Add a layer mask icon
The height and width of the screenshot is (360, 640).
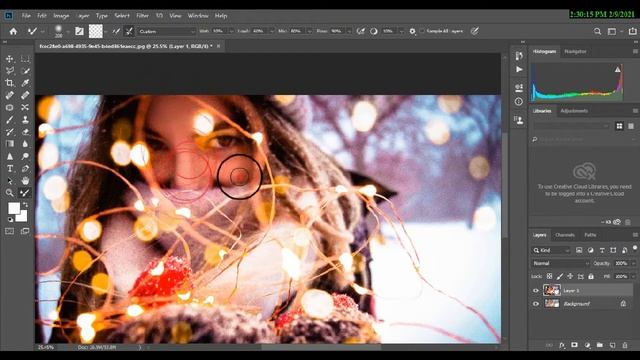coord(574,345)
